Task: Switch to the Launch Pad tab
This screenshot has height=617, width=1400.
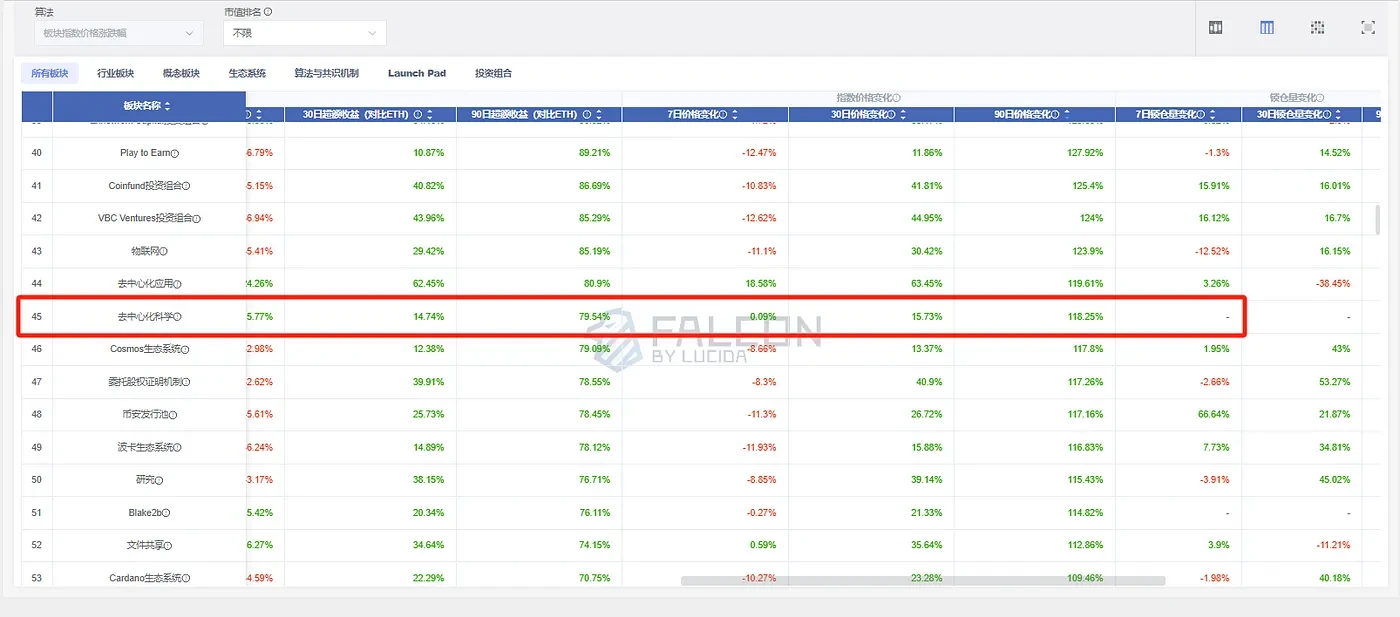Action: pos(417,72)
